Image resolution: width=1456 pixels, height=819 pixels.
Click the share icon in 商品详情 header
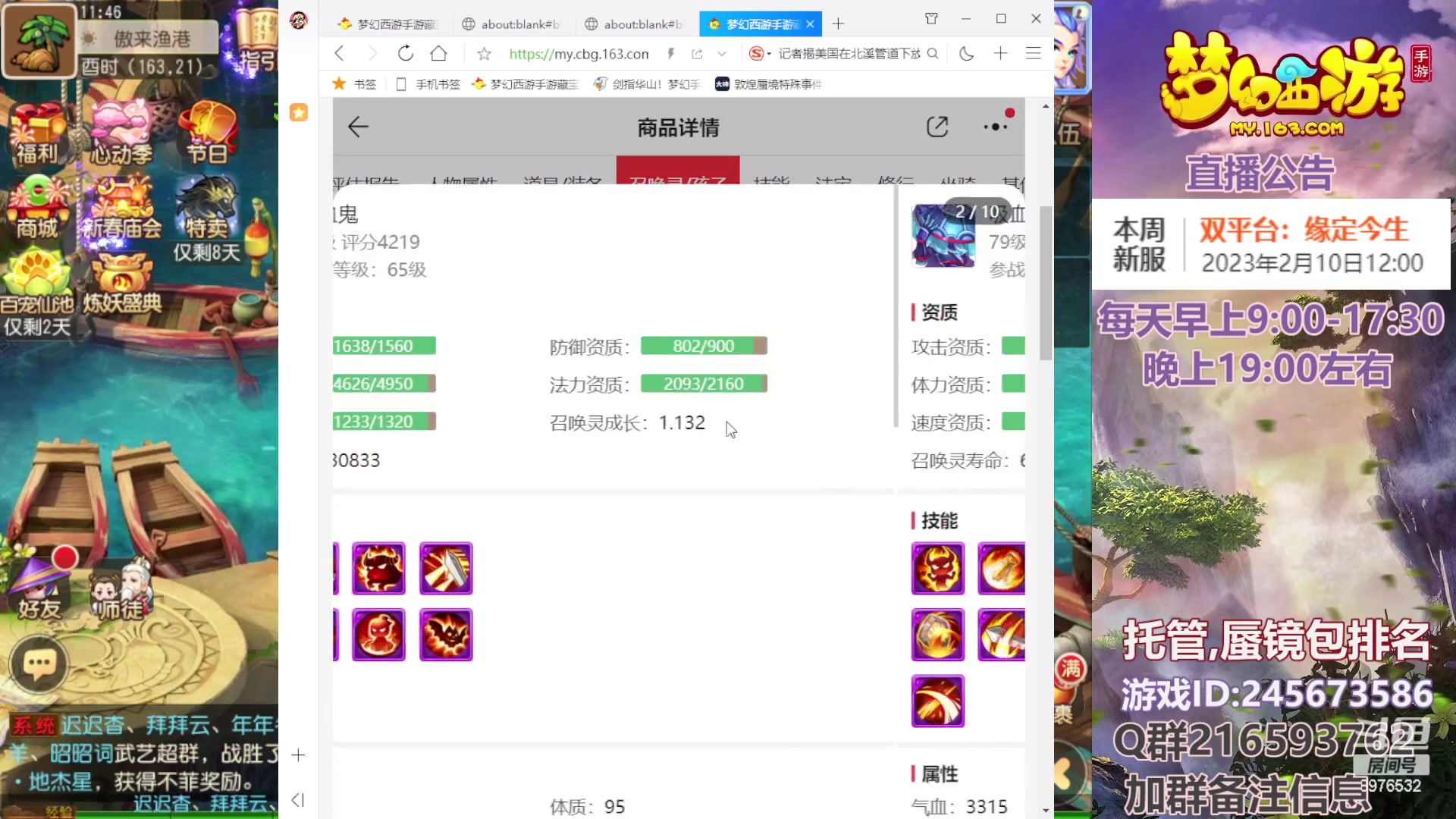click(937, 127)
